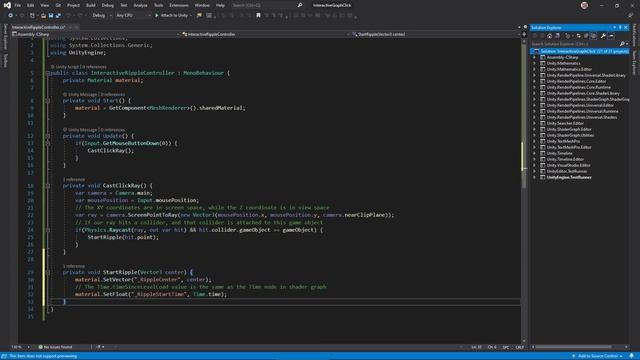Screen dimensions: 640x360
Task: Open the Tools menu
Action: coord(158,5)
